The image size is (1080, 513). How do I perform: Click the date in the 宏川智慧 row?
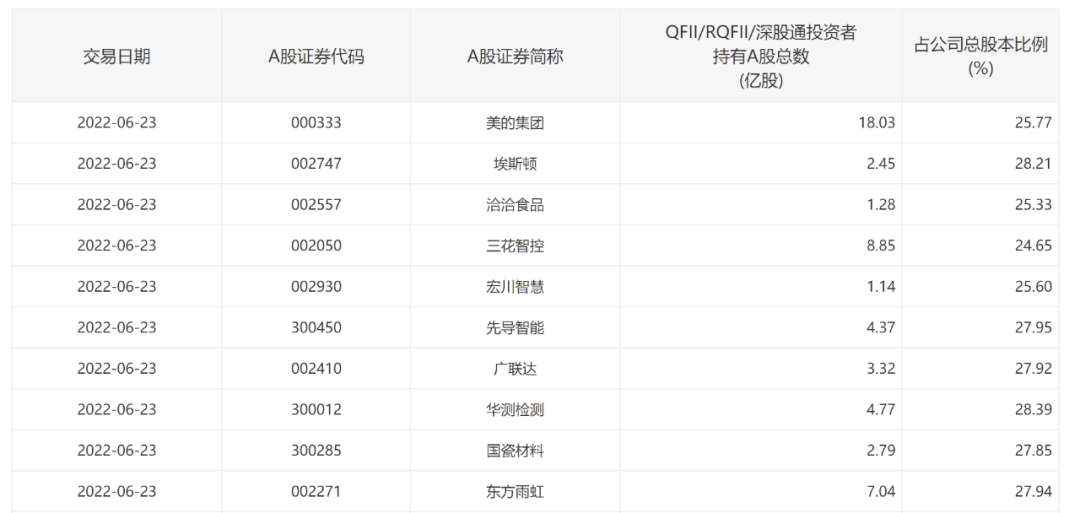[116, 286]
